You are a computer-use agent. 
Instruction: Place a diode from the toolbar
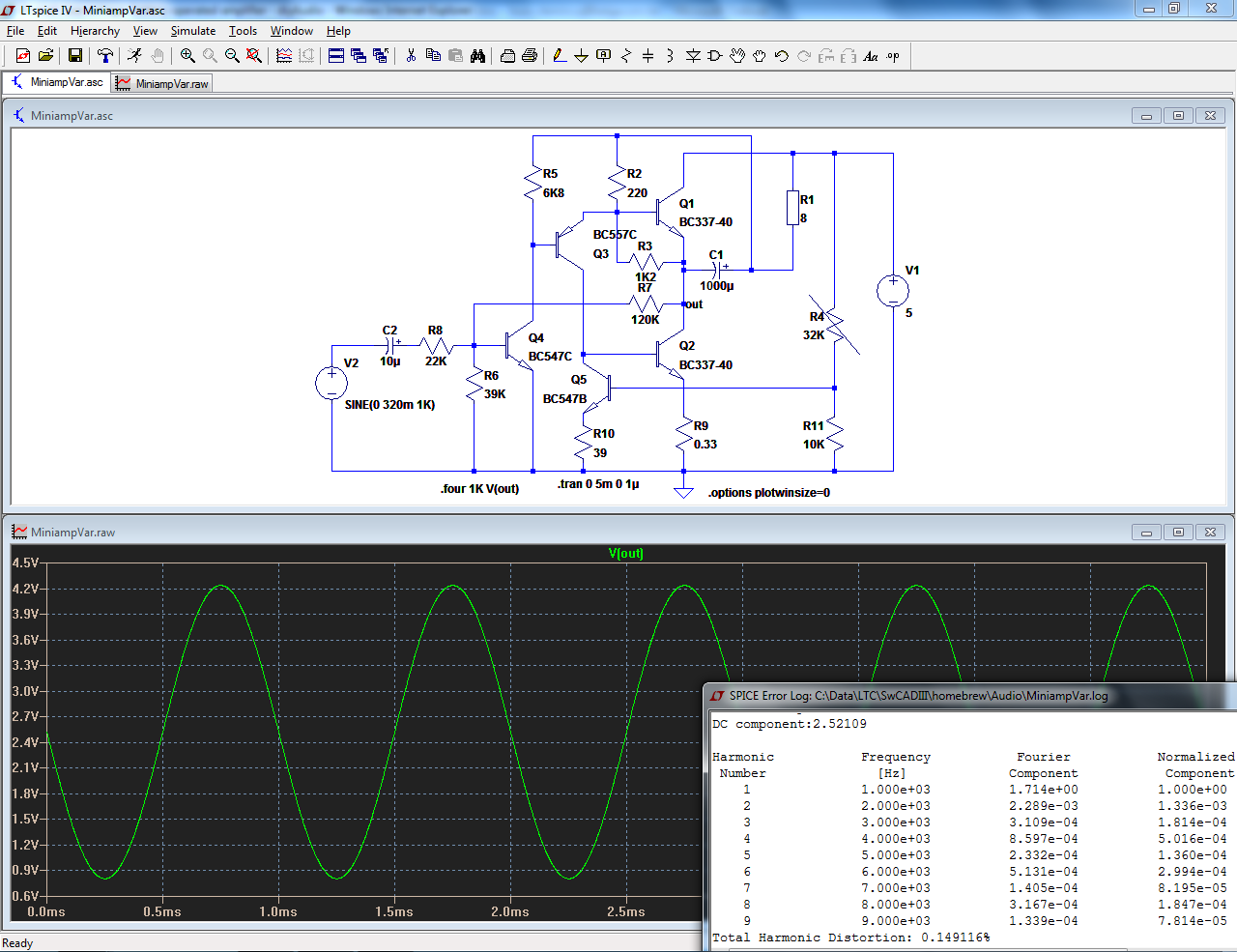[x=693, y=56]
